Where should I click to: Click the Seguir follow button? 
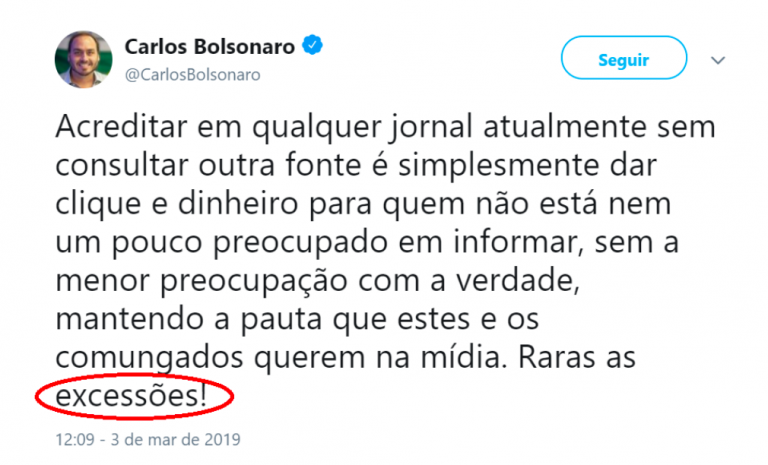(624, 60)
